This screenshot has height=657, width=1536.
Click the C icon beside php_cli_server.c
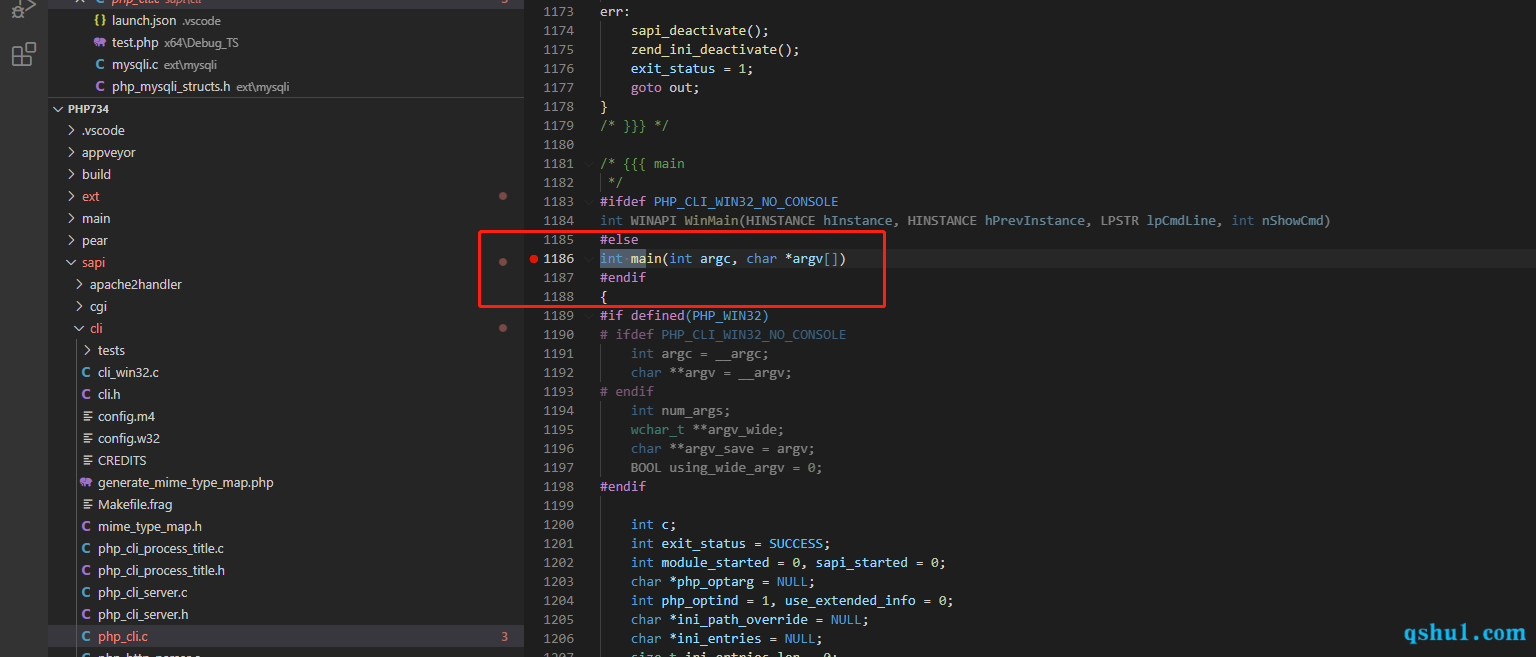click(x=86, y=592)
